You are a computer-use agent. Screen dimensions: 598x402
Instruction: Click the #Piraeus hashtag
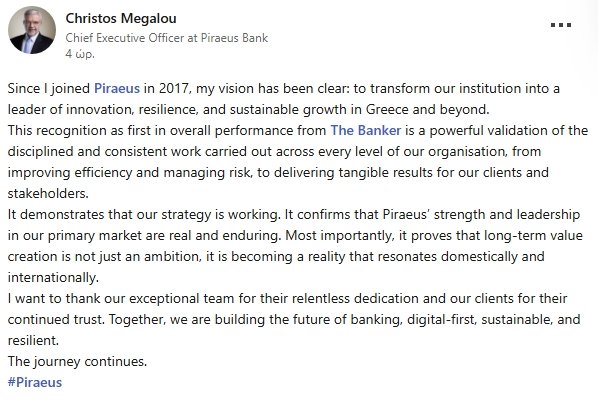pyautogui.click(x=35, y=382)
